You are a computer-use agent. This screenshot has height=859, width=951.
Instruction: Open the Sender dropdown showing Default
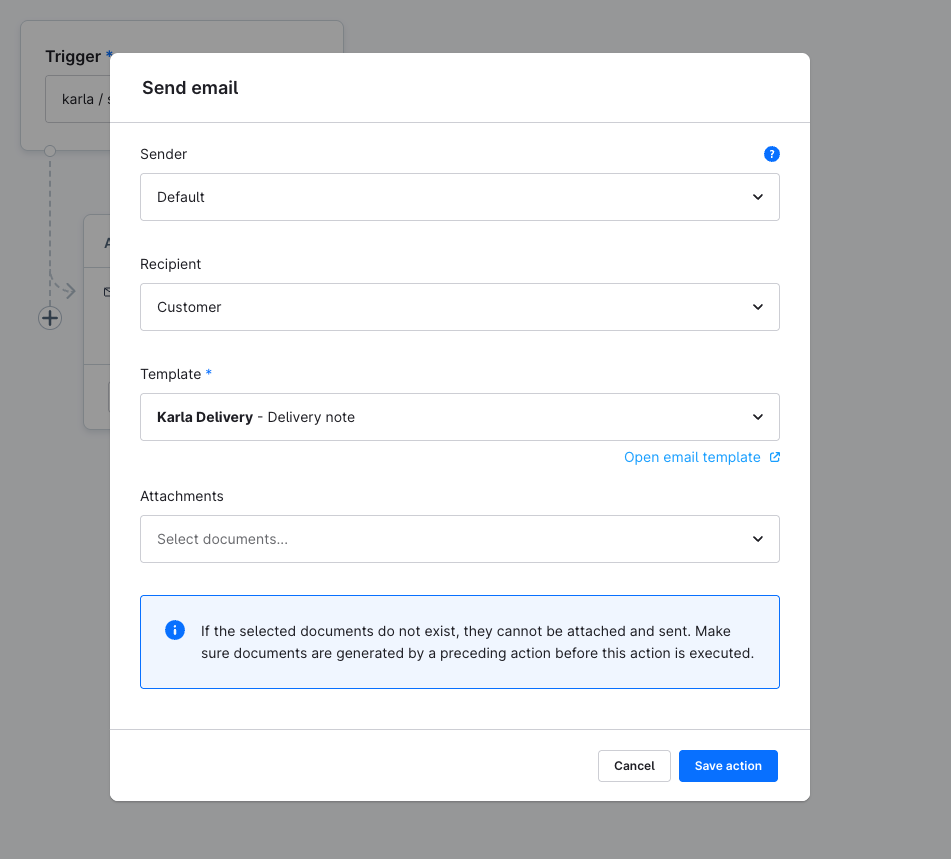pos(460,197)
